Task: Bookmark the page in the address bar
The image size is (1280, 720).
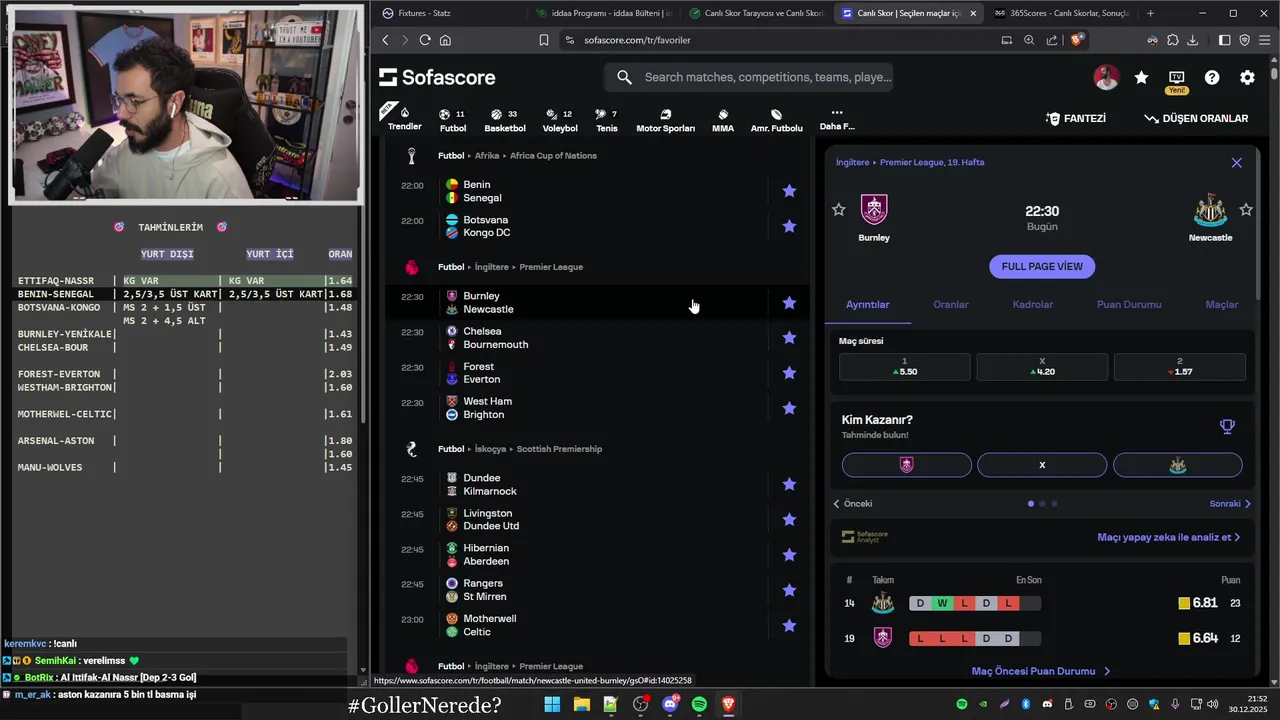Action: (x=544, y=40)
